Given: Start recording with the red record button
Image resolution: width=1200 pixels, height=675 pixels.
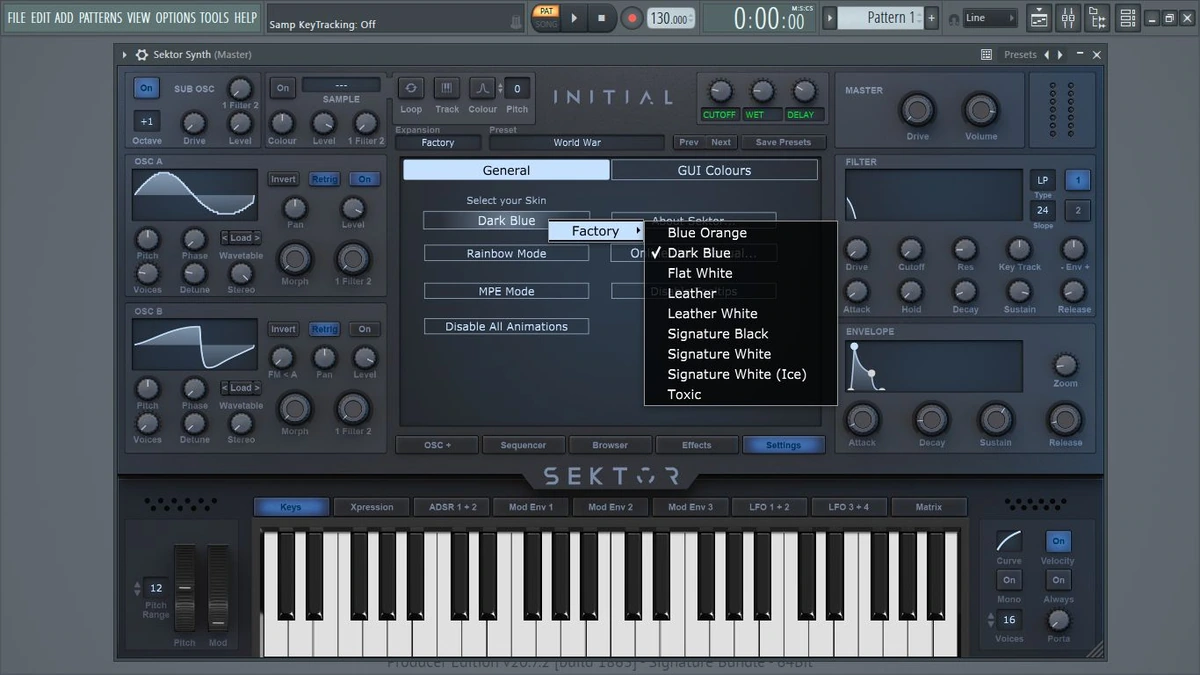Looking at the screenshot, I should (x=632, y=17).
